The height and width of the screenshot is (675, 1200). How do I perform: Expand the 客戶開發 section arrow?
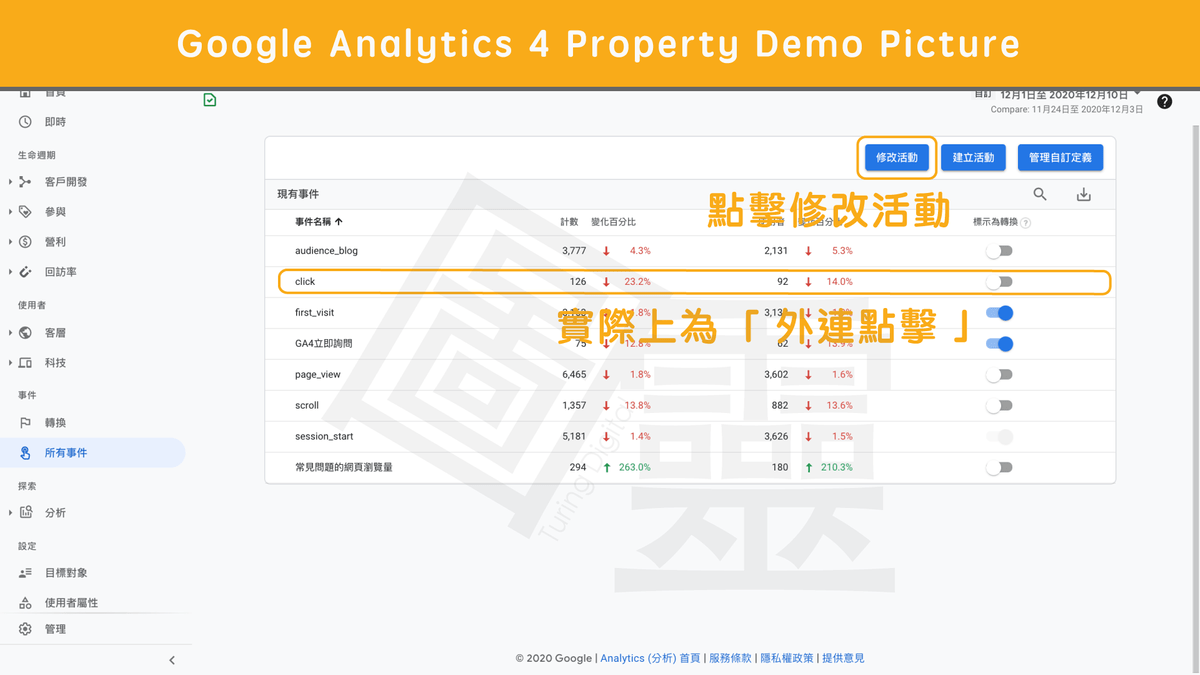coord(10,182)
